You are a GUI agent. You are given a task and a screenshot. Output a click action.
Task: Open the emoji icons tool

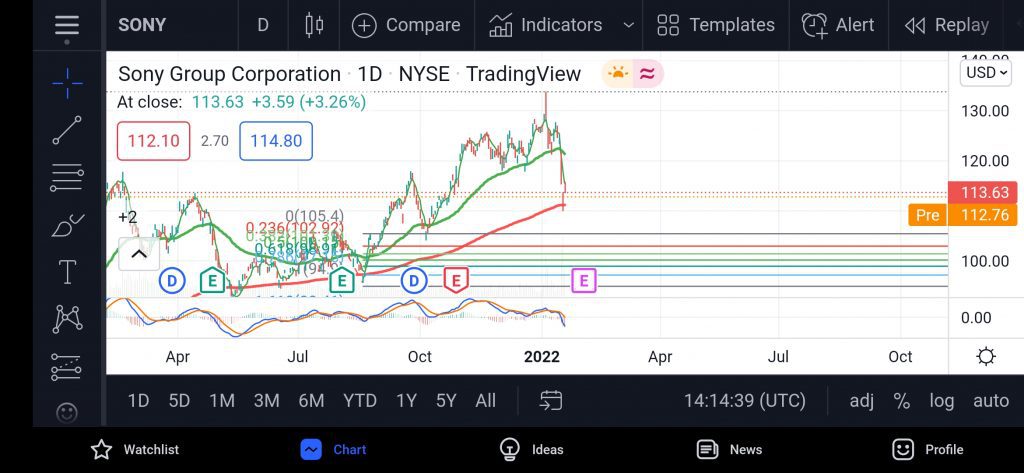click(67, 413)
